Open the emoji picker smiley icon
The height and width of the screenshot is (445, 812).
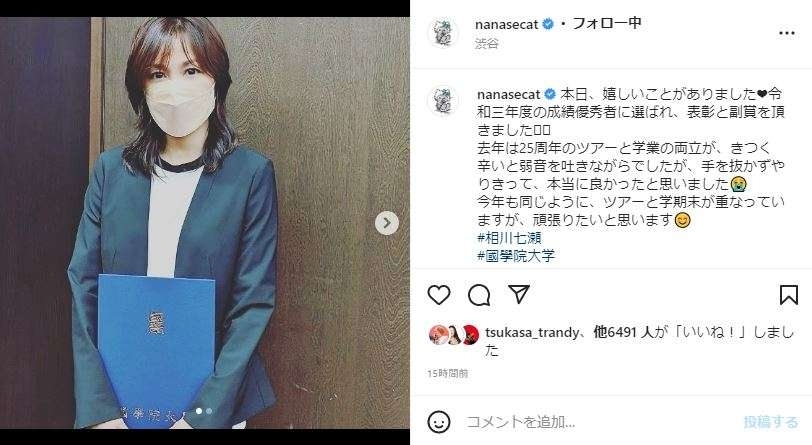click(439, 422)
